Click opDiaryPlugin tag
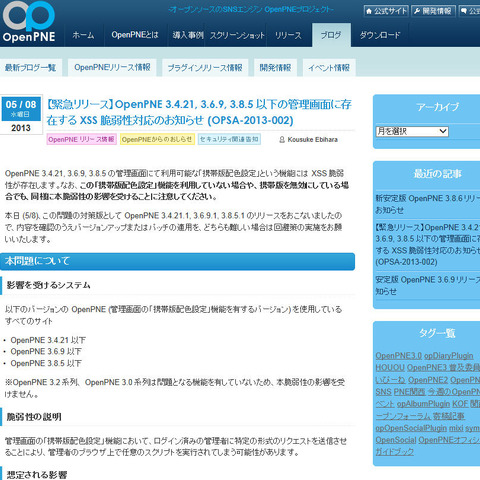480x480 pixels. (x=449, y=356)
